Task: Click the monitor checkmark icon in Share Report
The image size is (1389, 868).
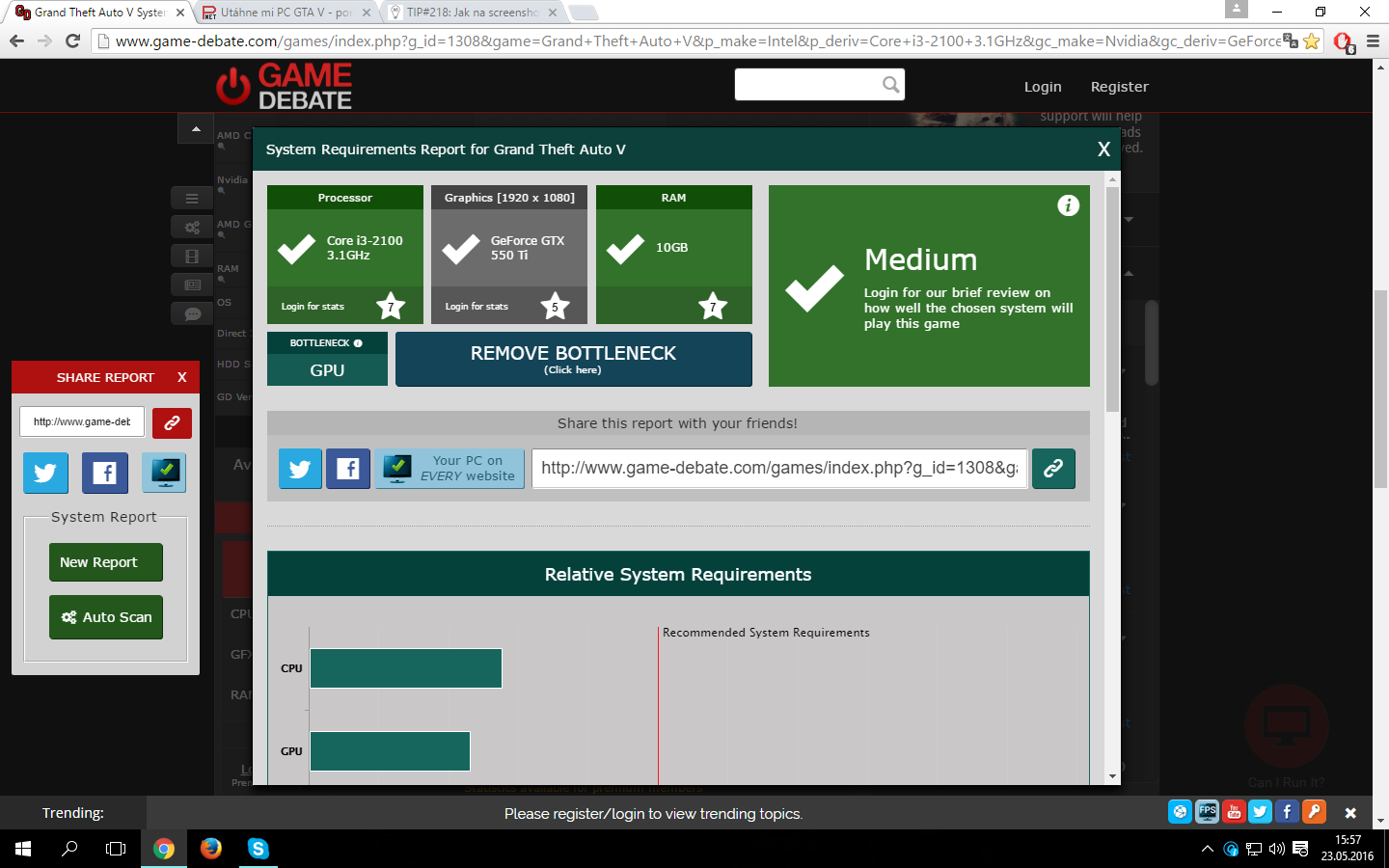Action: click(164, 473)
